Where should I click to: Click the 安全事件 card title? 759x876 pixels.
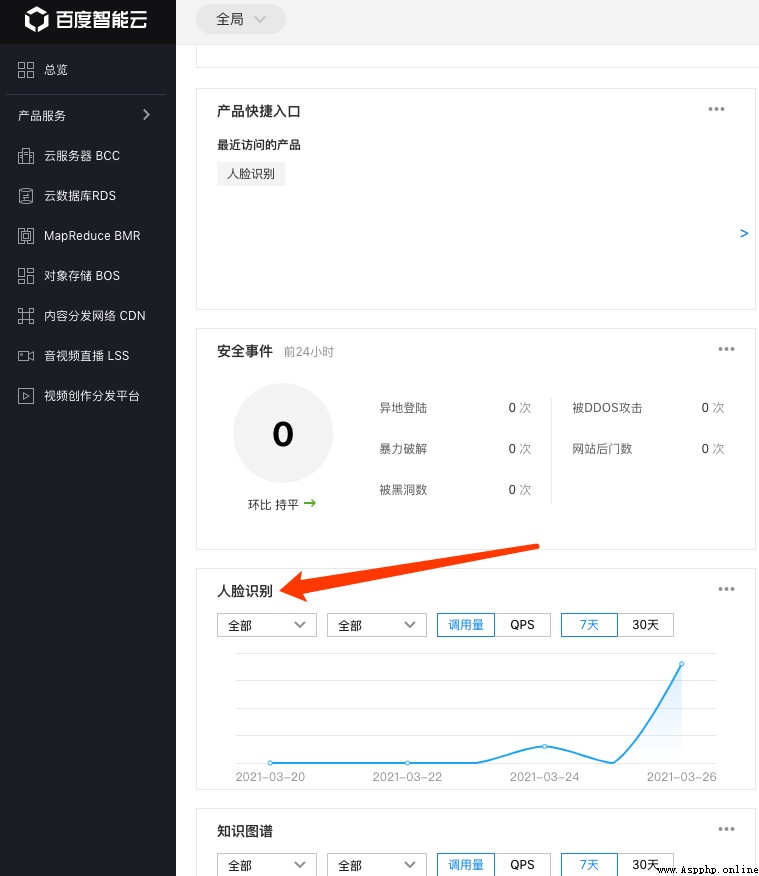(x=245, y=351)
